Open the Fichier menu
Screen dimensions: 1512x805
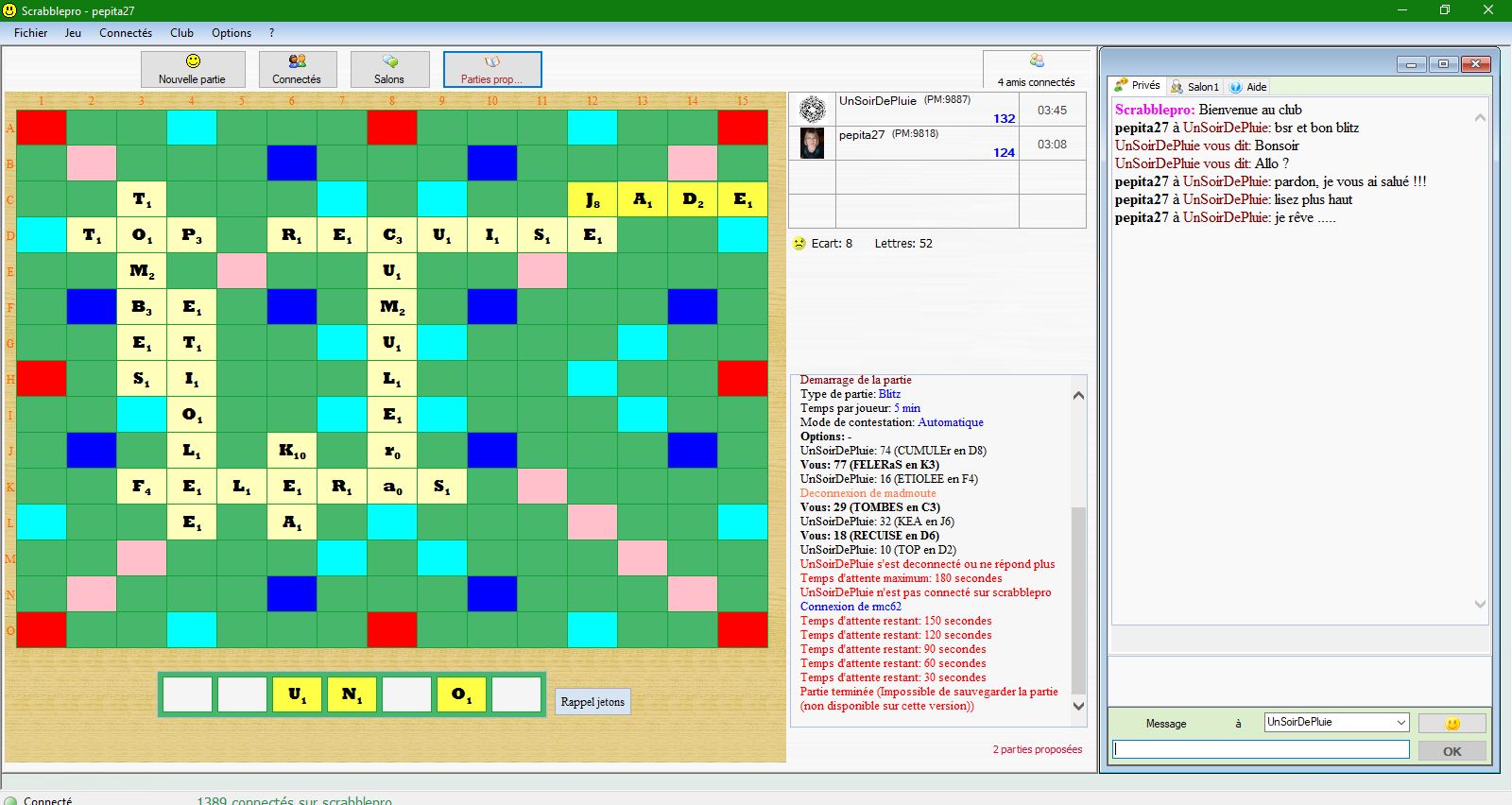(x=30, y=33)
